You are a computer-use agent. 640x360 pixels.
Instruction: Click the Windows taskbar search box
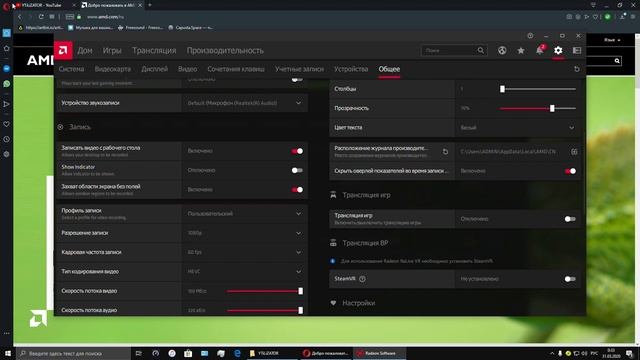(x=73, y=353)
